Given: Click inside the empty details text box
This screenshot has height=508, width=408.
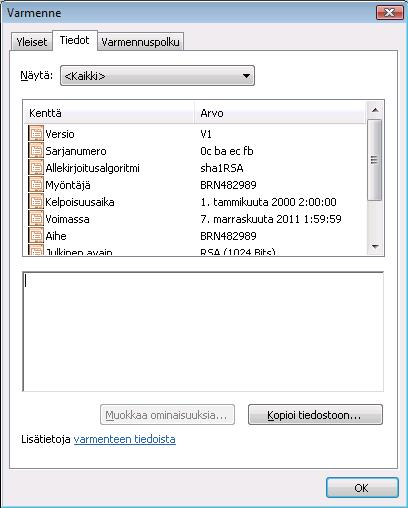Looking at the screenshot, I should 203,332.
